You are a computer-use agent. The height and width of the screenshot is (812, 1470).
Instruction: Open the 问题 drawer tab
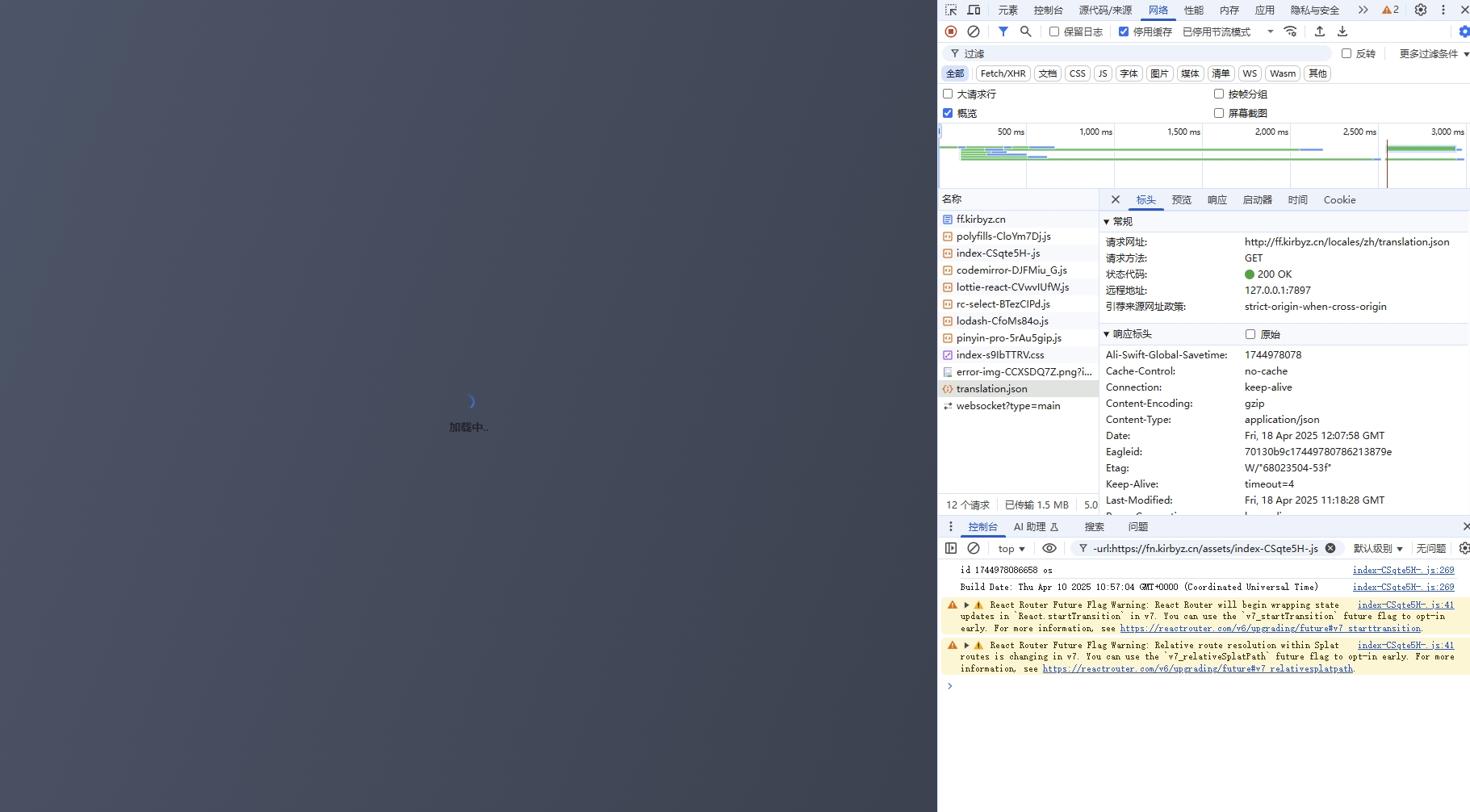tap(1137, 526)
